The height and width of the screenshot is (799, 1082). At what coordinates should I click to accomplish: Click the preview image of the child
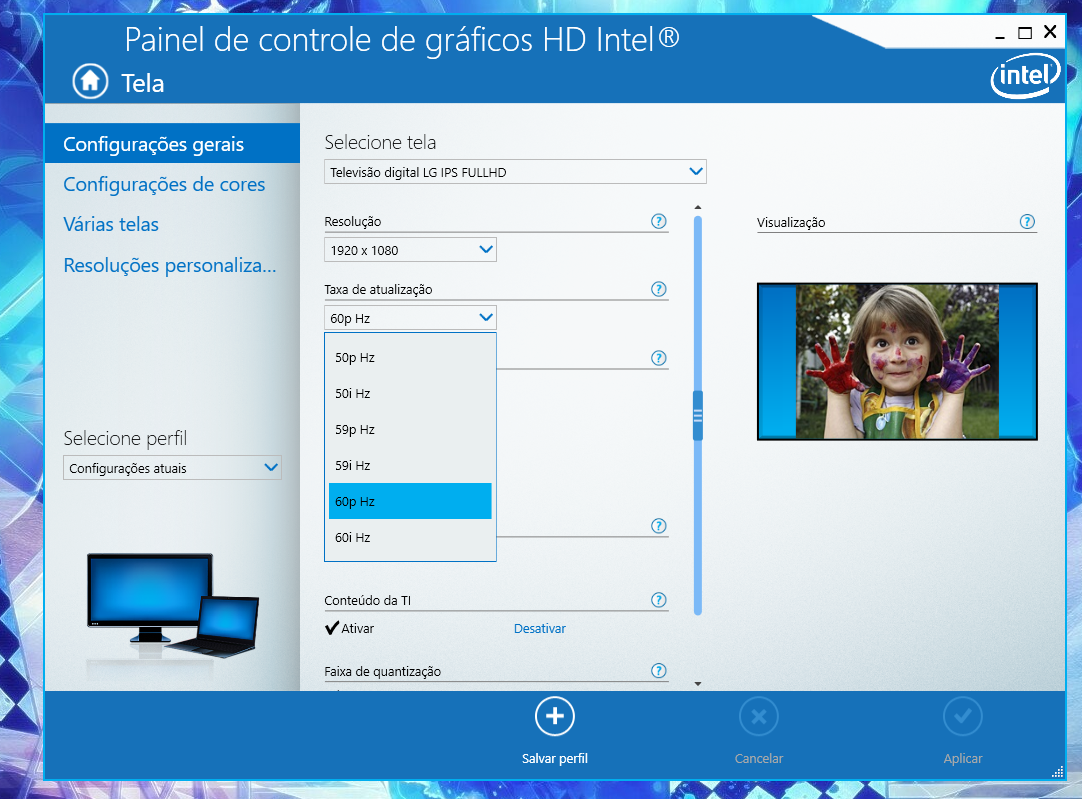[x=897, y=362]
